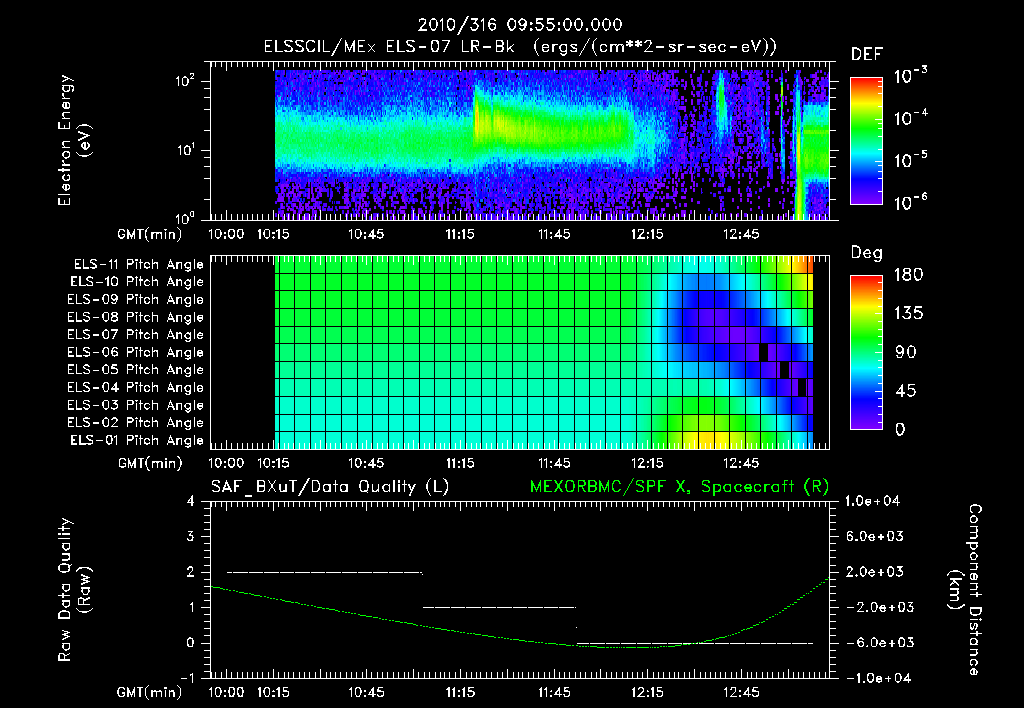Click the data quality line at level 2
Viewport: 1024px width, 708px height.
coord(325,573)
